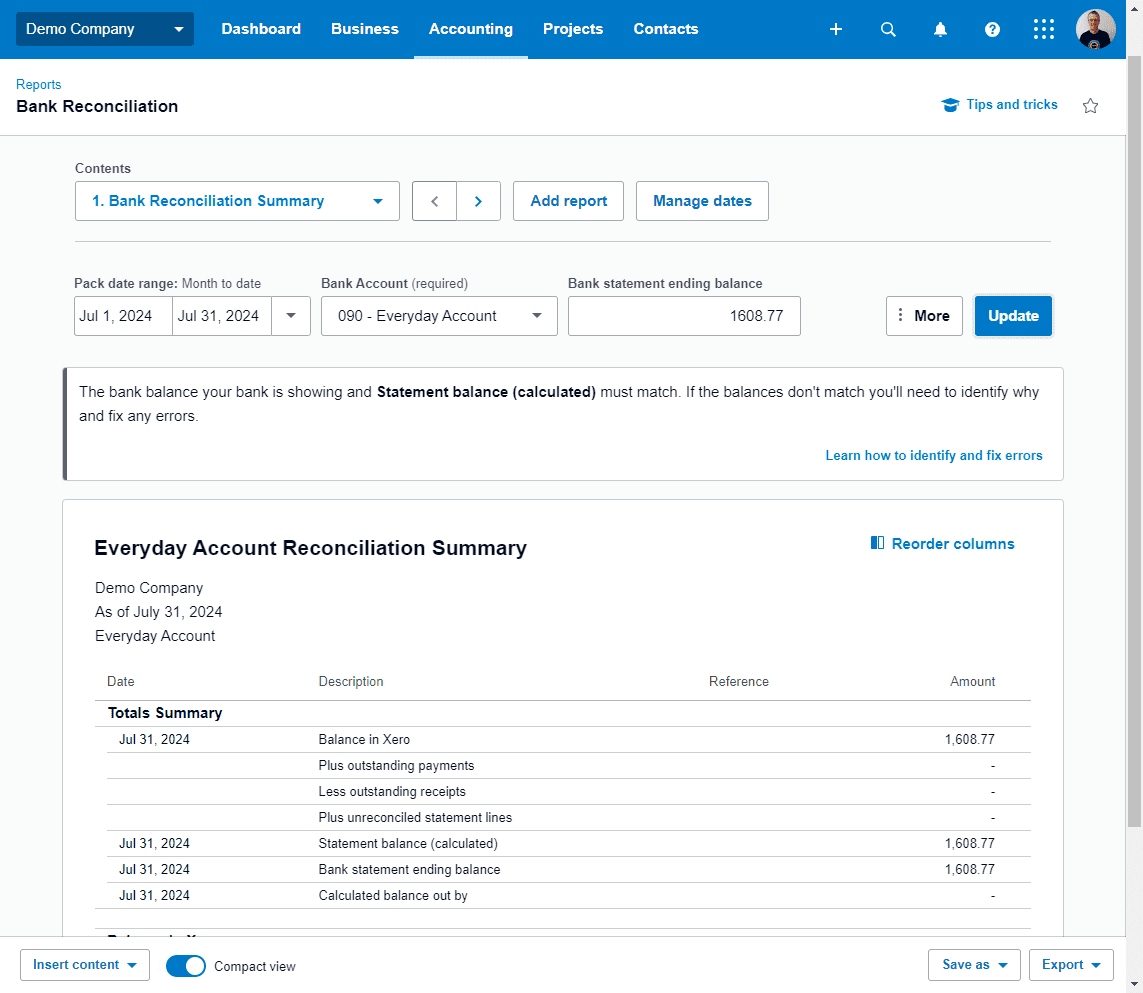Screen dimensions: 1143x993
Task: Open your profile avatar picture
Action: tap(1096, 29)
